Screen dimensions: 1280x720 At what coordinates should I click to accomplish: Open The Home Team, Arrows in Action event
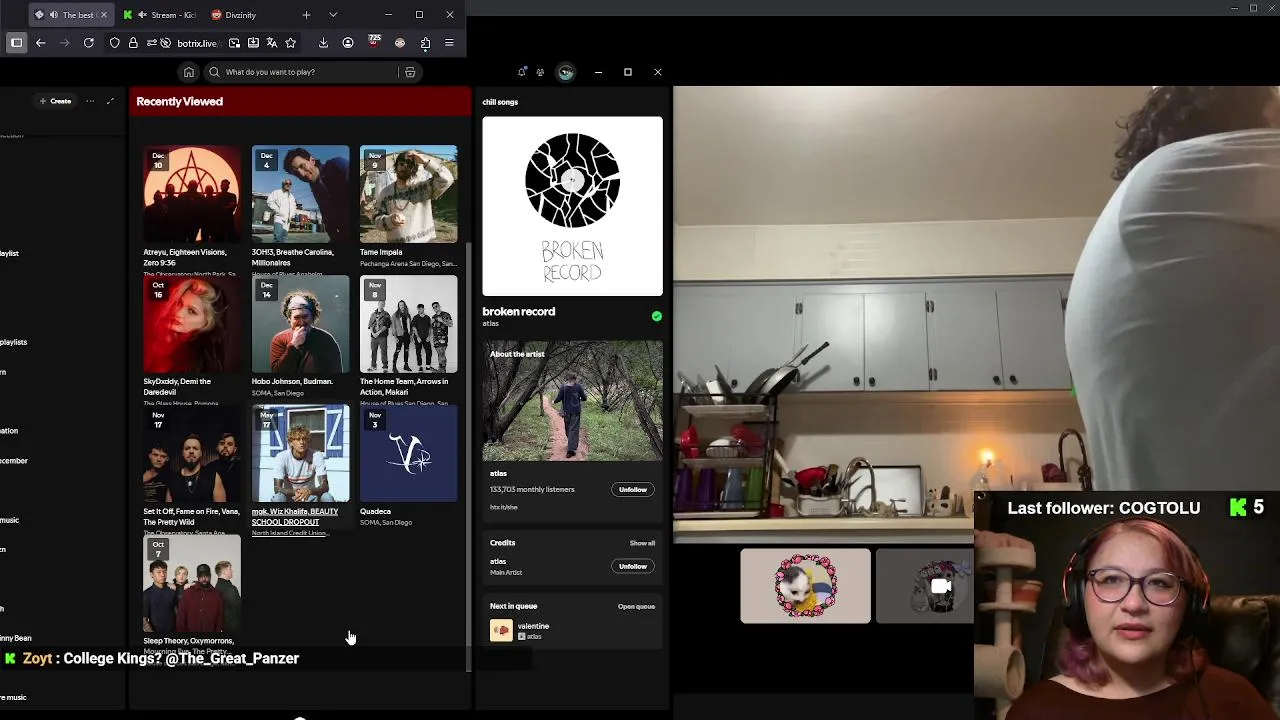(x=408, y=338)
